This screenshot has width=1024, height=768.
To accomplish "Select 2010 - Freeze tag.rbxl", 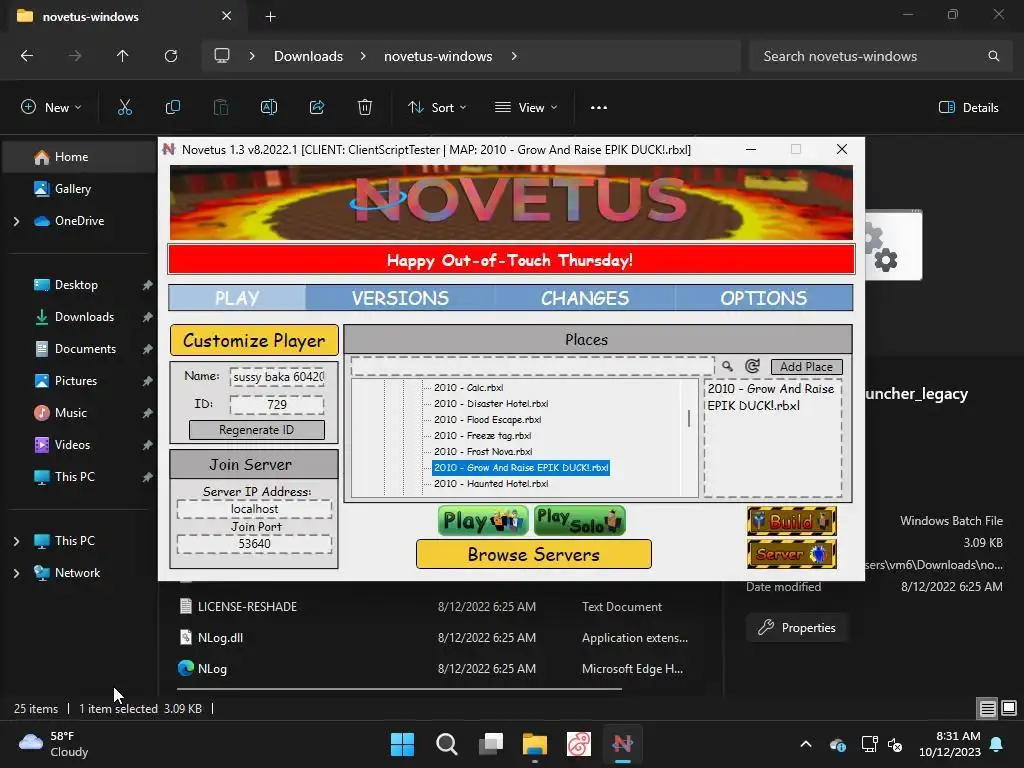I will coord(482,436).
